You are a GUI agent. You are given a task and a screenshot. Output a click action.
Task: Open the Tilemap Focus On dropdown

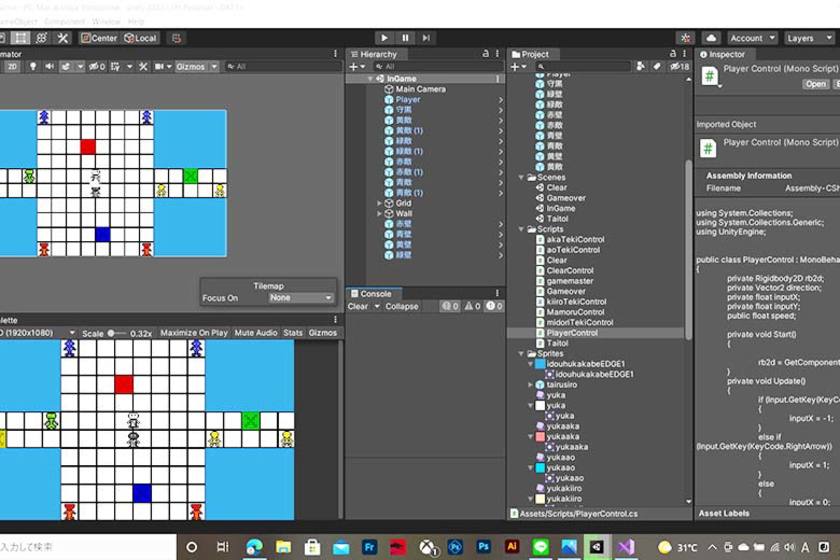click(300, 298)
